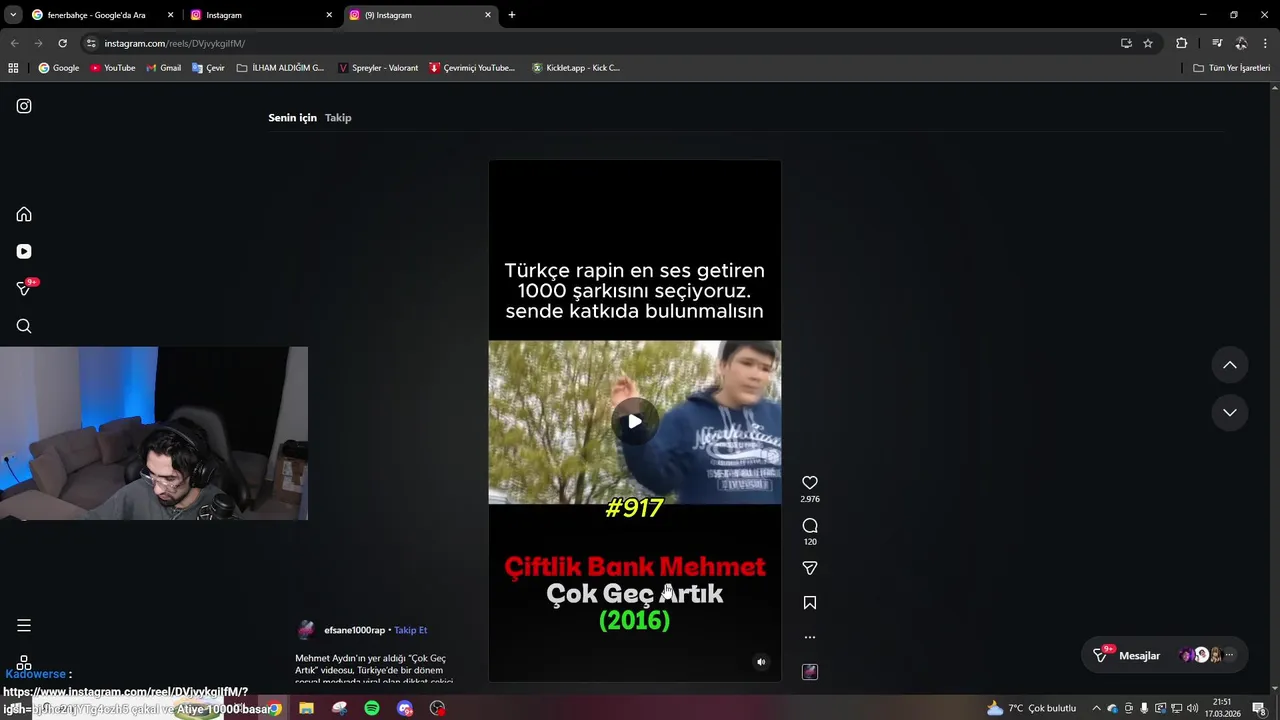Open Chrome profile avatar

(x=1241, y=43)
